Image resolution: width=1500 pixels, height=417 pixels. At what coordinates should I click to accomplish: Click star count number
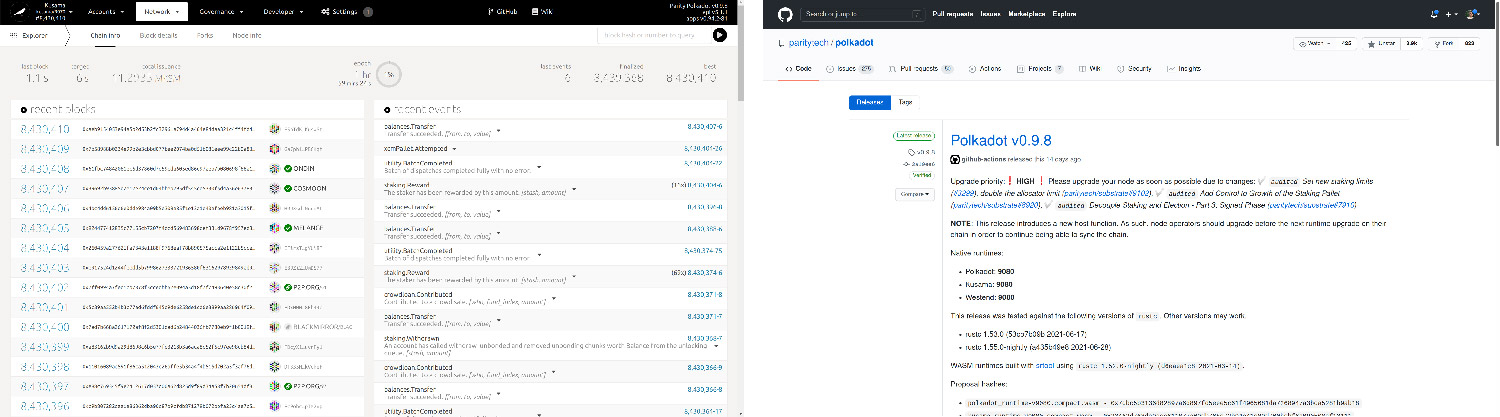pyautogui.click(x=1411, y=43)
